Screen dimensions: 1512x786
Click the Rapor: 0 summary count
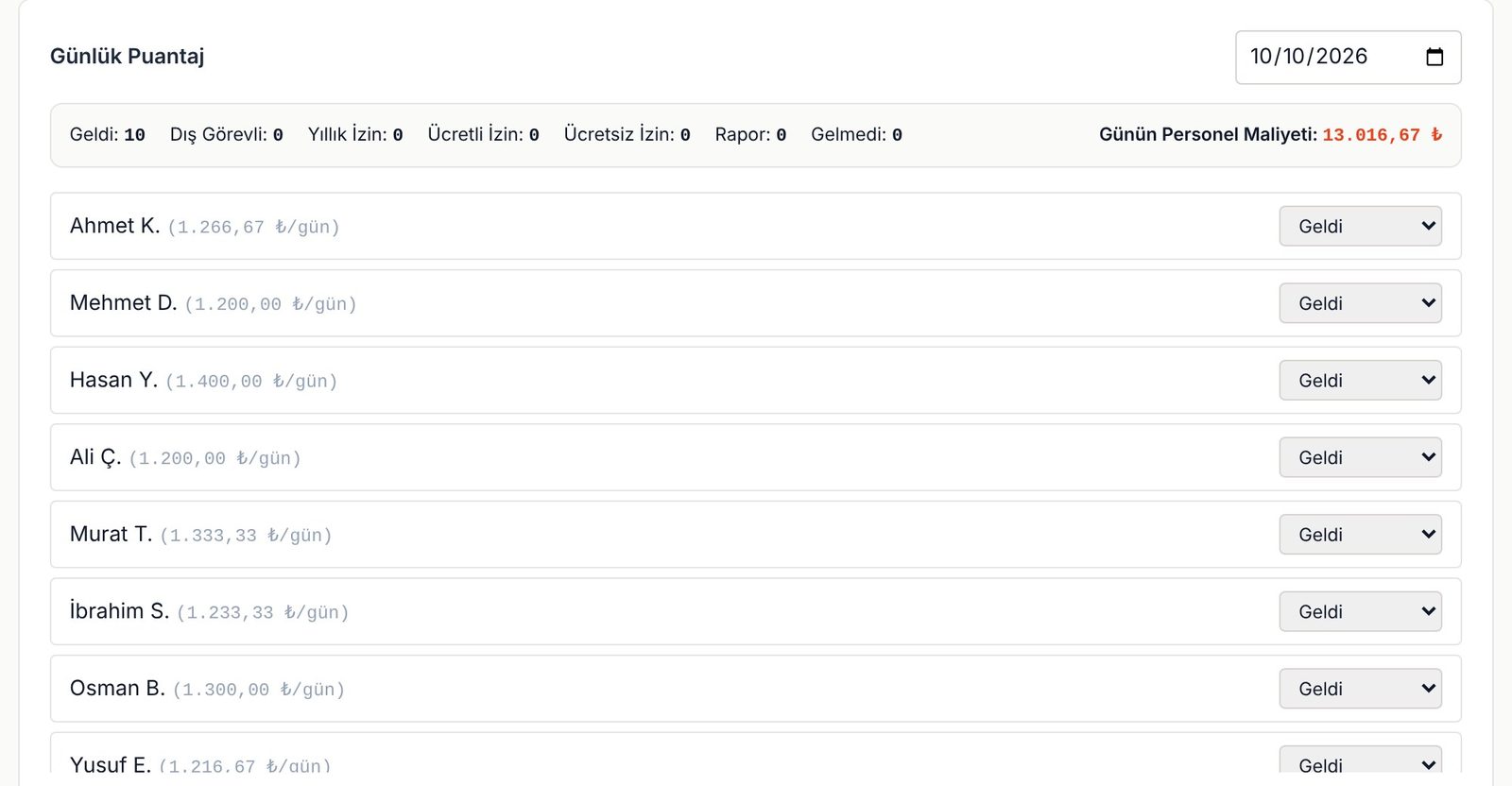point(751,135)
